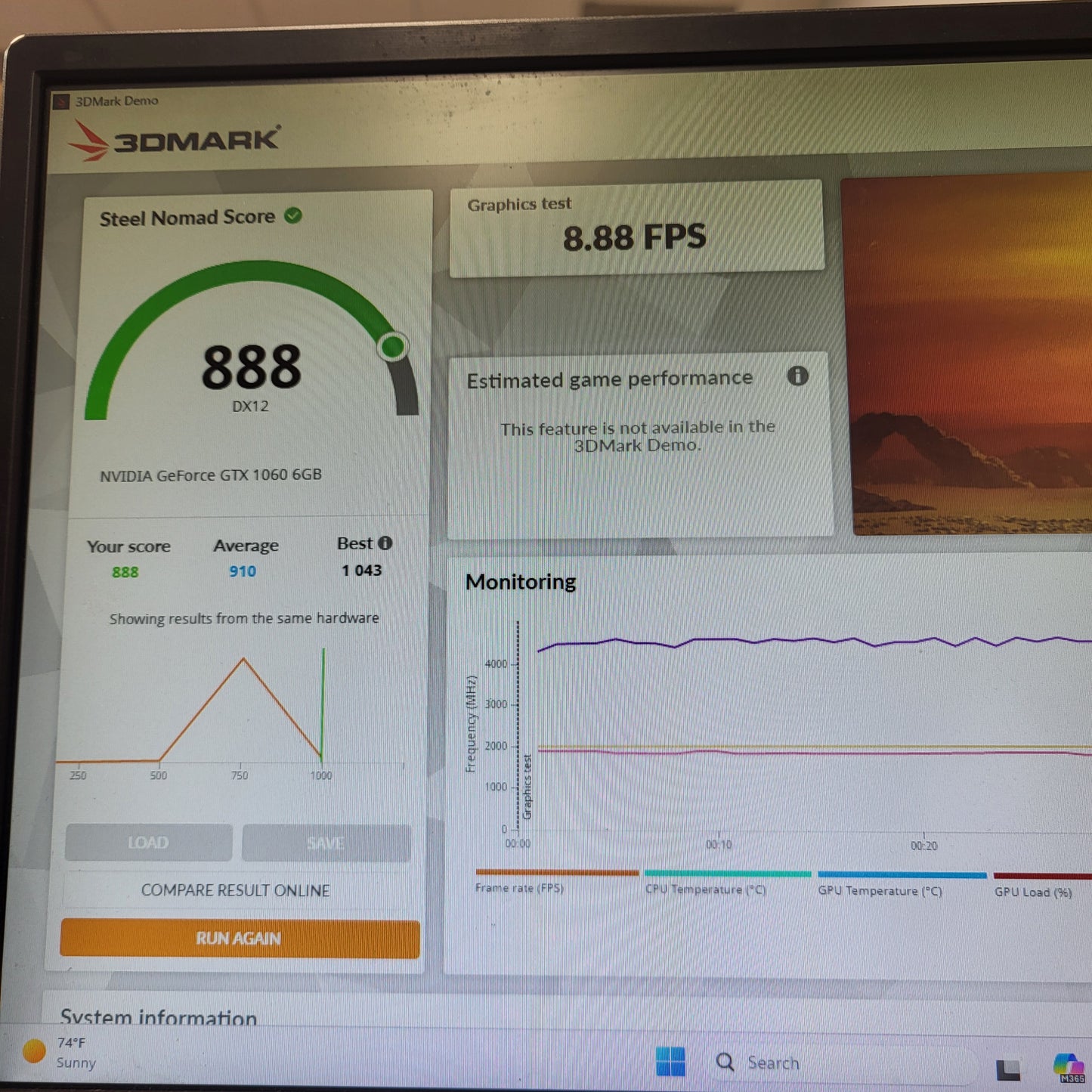Click the 3DMark logo in header

point(175,141)
